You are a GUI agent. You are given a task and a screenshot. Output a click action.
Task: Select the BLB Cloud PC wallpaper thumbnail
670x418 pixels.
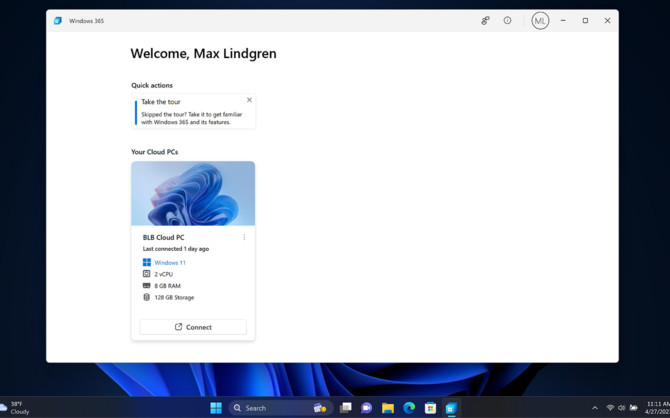click(193, 193)
